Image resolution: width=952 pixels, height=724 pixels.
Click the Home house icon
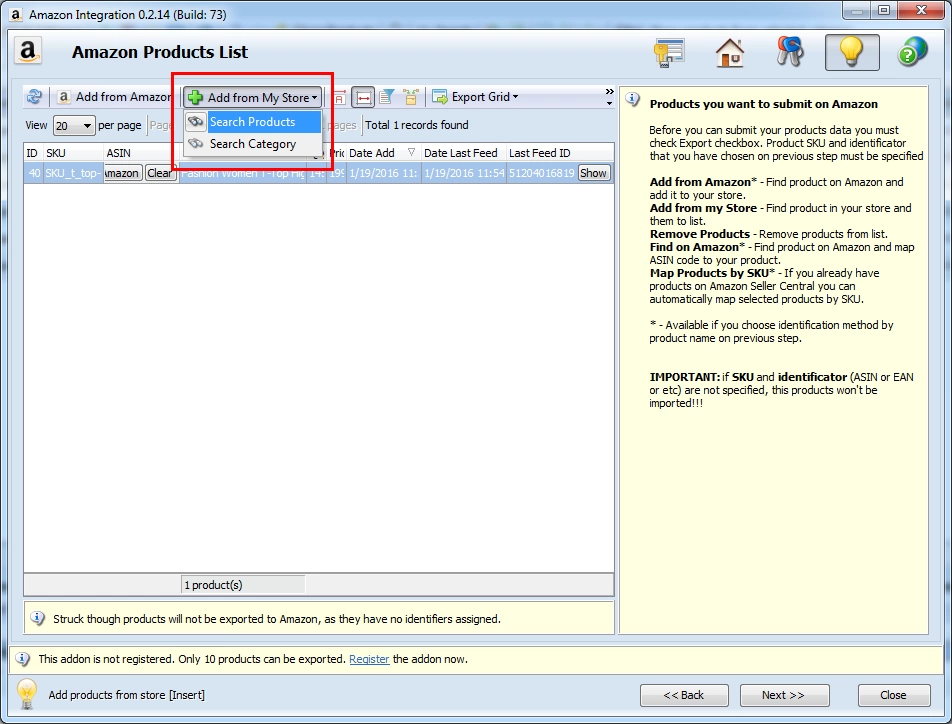(x=730, y=52)
